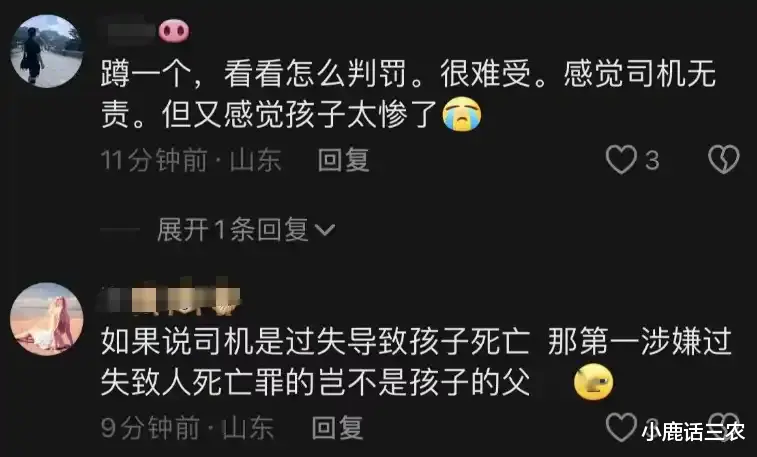Like the first comment with the heart icon
The width and height of the screenshot is (757, 457).
pyautogui.click(x=621, y=159)
